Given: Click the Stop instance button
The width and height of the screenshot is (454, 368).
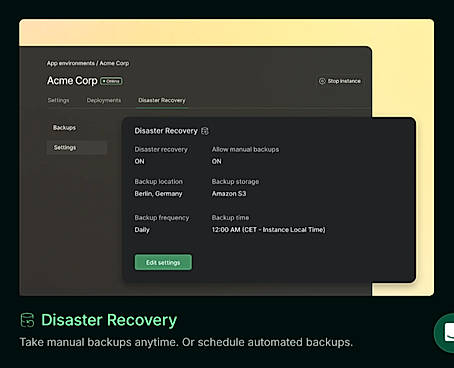Looking at the screenshot, I should tap(340, 81).
